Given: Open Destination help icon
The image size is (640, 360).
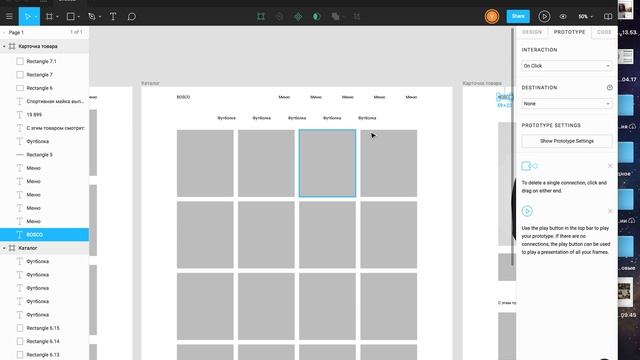Looking at the screenshot, I should pos(609,88).
